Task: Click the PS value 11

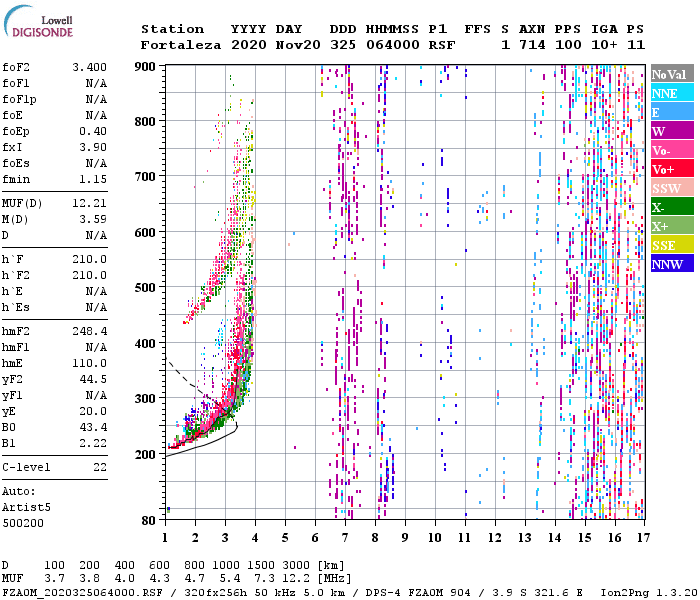Action: point(636,45)
